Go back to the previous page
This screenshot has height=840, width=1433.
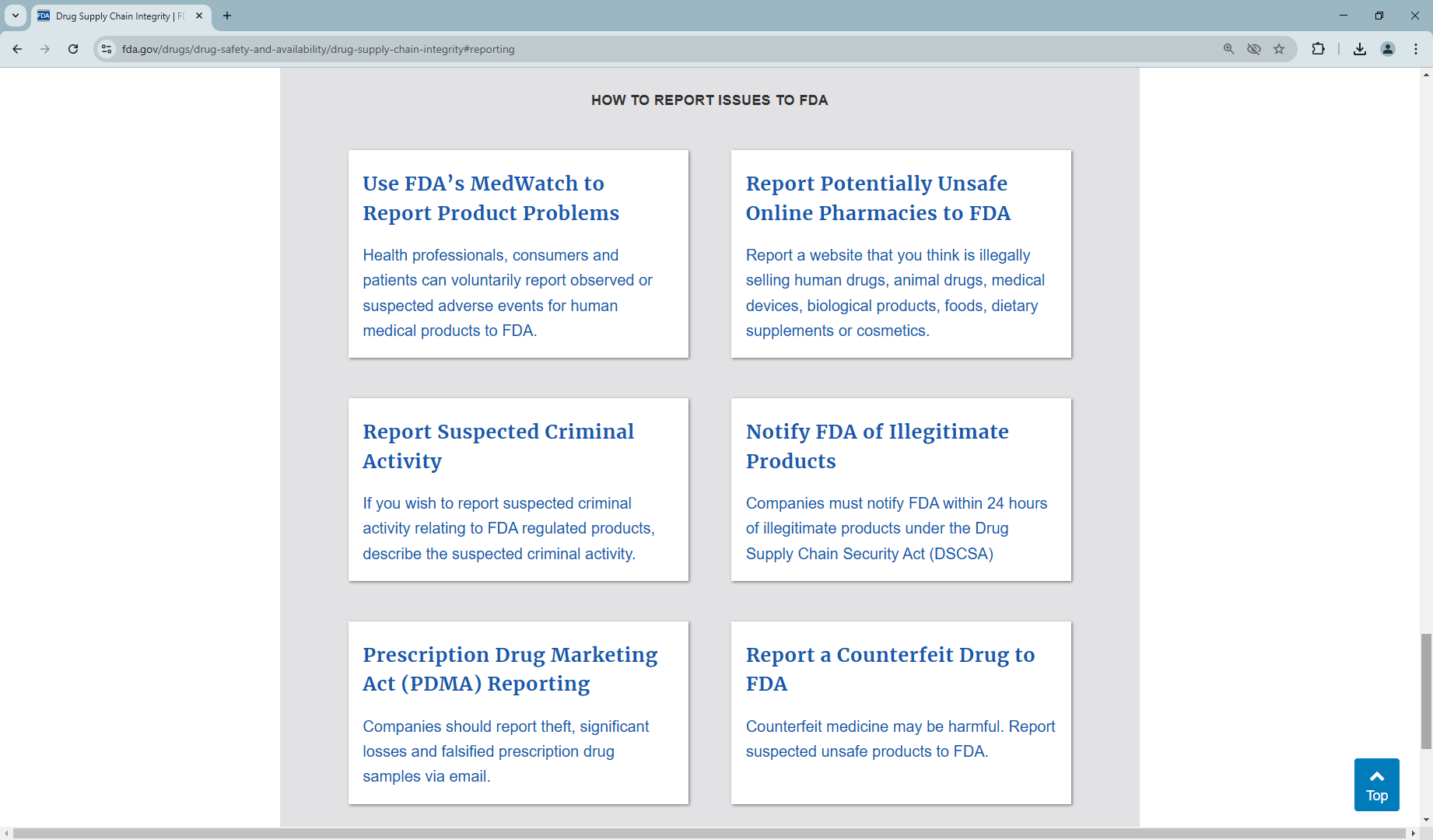[17, 49]
